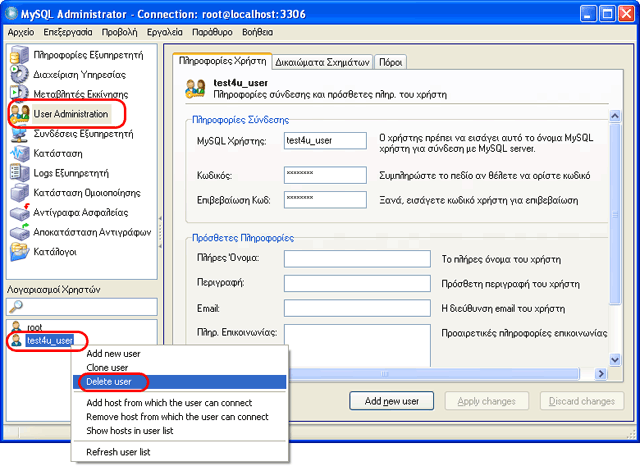Choose Clone user from context menu
This screenshot has height=466, width=640.
(107, 368)
